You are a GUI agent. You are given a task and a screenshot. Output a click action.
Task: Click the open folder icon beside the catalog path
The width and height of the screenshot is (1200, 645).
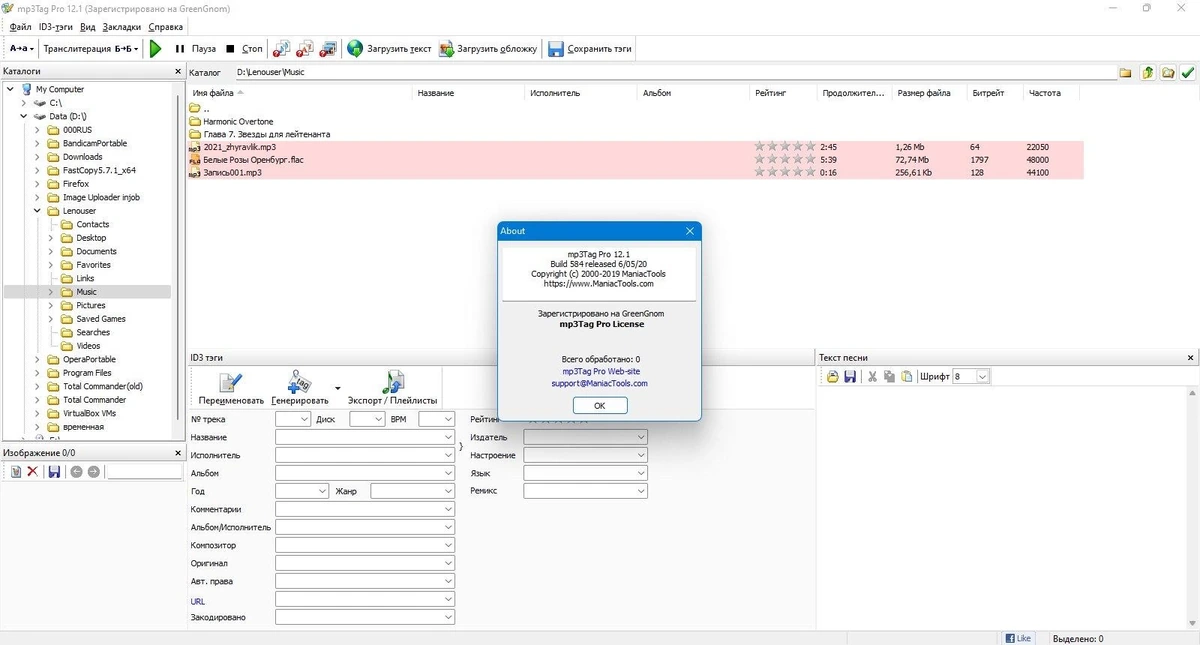pyautogui.click(x=1167, y=72)
